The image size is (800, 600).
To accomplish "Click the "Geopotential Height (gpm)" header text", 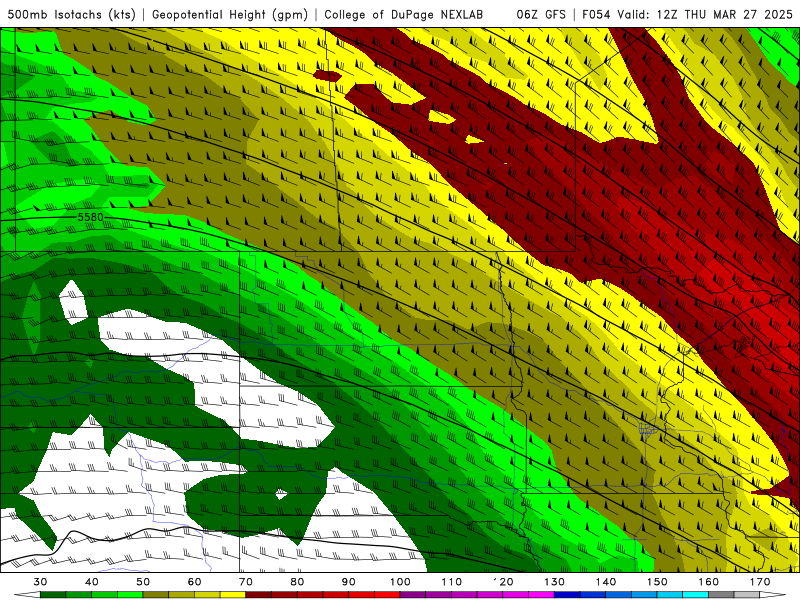I will (230, 14).
